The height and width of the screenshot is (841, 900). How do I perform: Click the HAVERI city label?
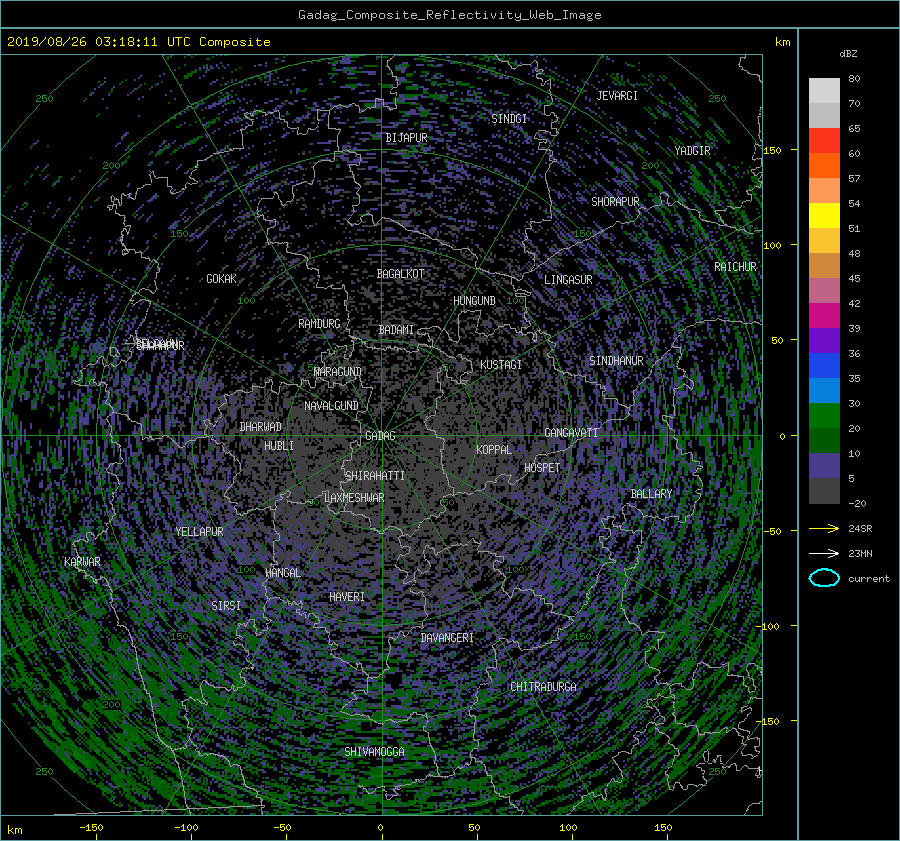click(x=347, y=597)
